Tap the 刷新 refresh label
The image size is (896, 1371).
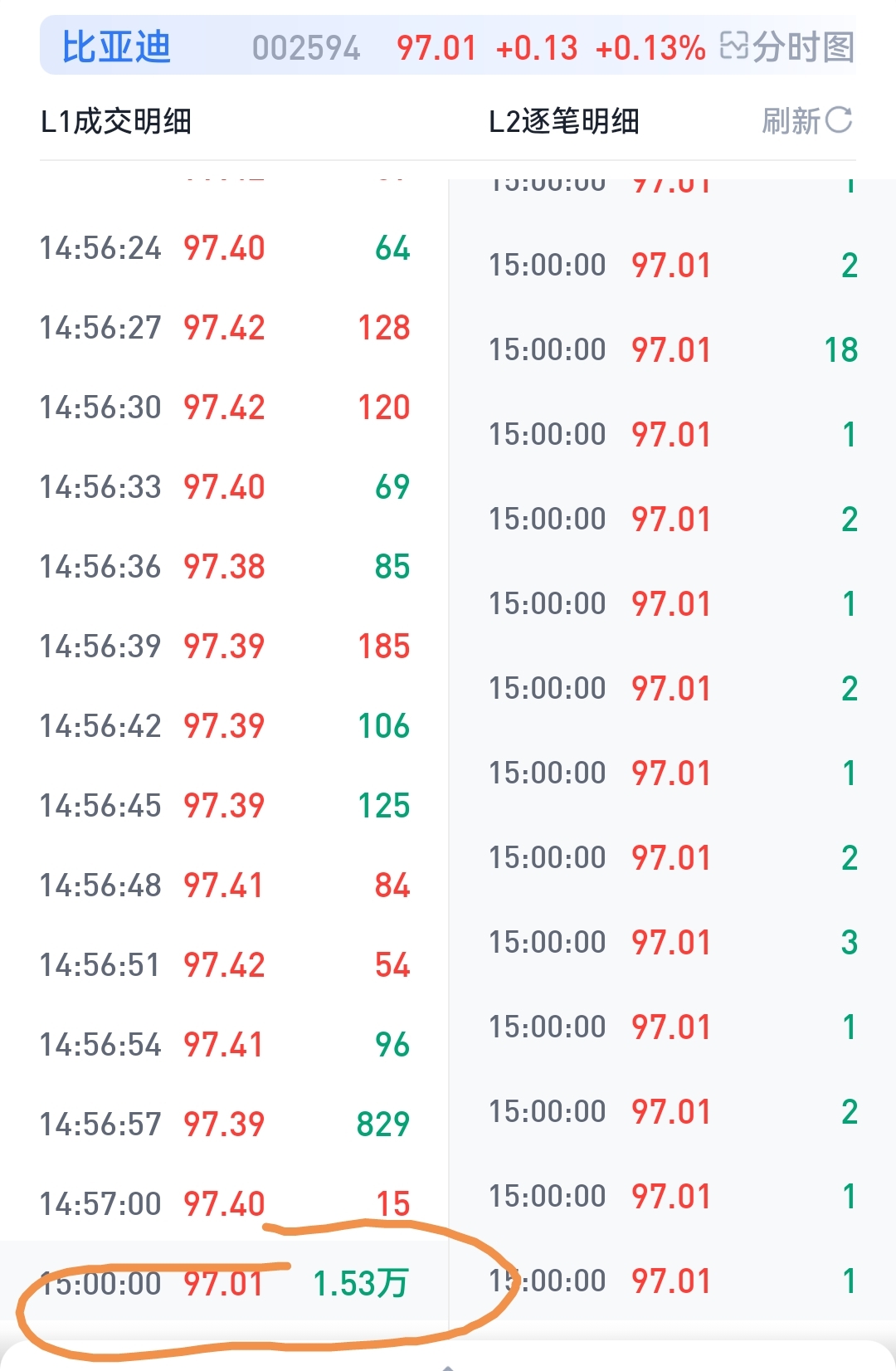coord(791,121)
